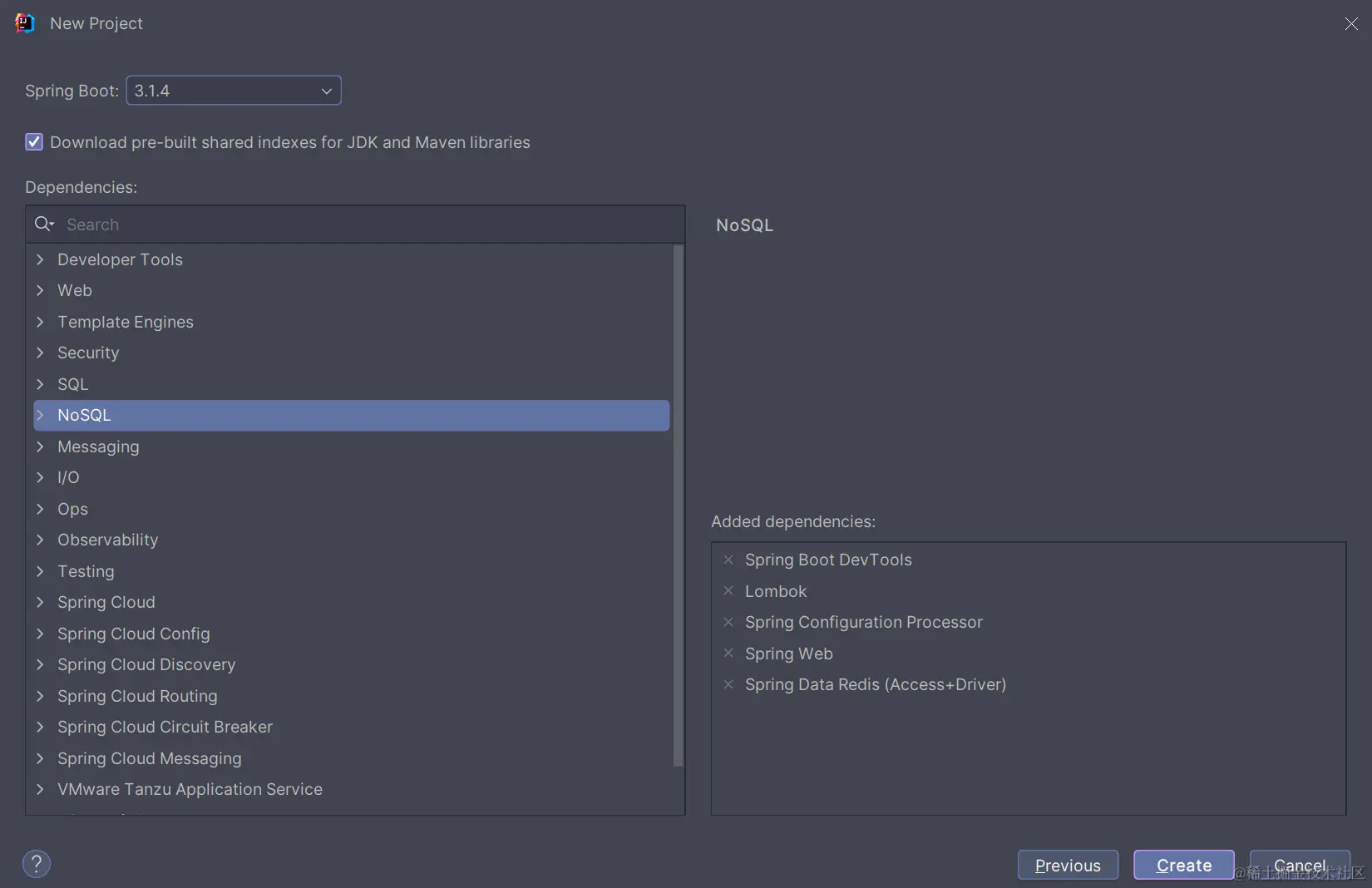Viewport: 1372px width, 888px height.
Task: Select the Testing tree row
Action: pyautogui.click(x=352, y=571)
